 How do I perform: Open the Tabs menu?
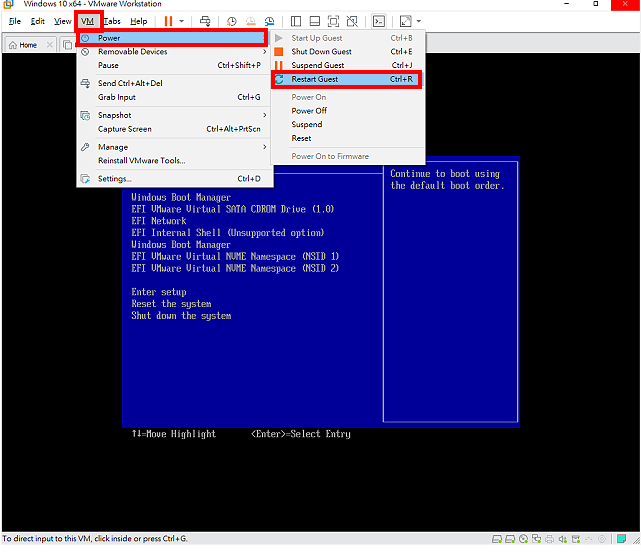tap(112, 21)
